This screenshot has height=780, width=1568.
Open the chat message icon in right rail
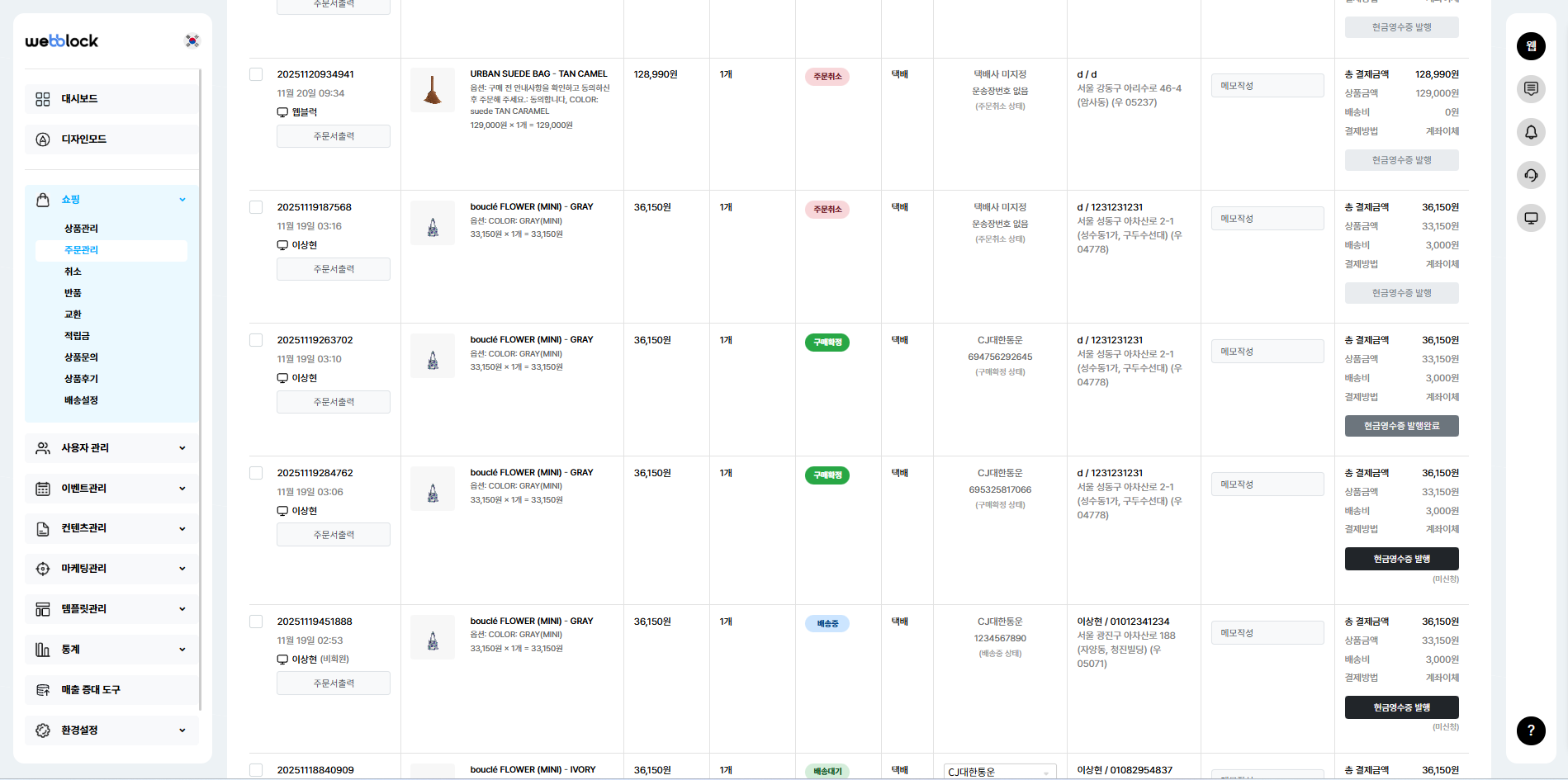coord(1531,88)
